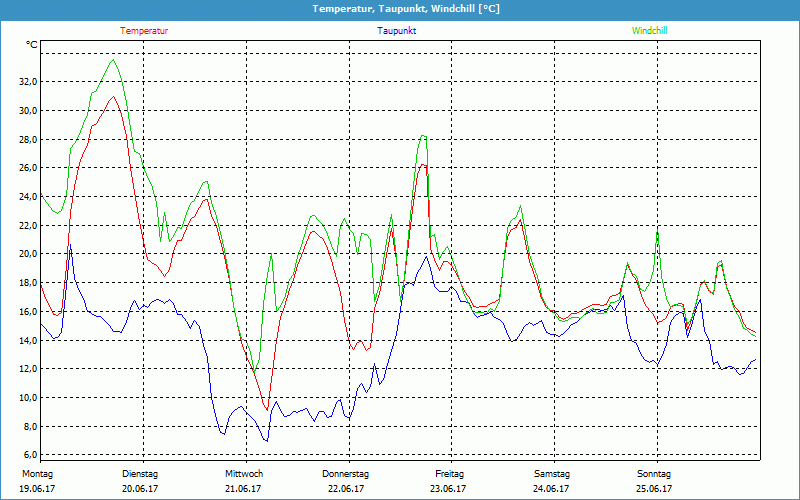Click the blue Taupunkt legend label
The image size is (800, 500).
396,31
